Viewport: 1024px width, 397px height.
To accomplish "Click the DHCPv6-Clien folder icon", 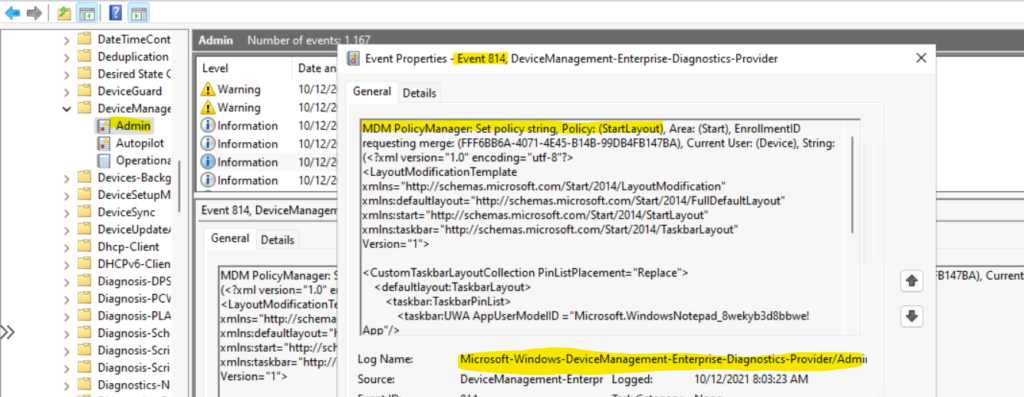I will pos(84,264).
